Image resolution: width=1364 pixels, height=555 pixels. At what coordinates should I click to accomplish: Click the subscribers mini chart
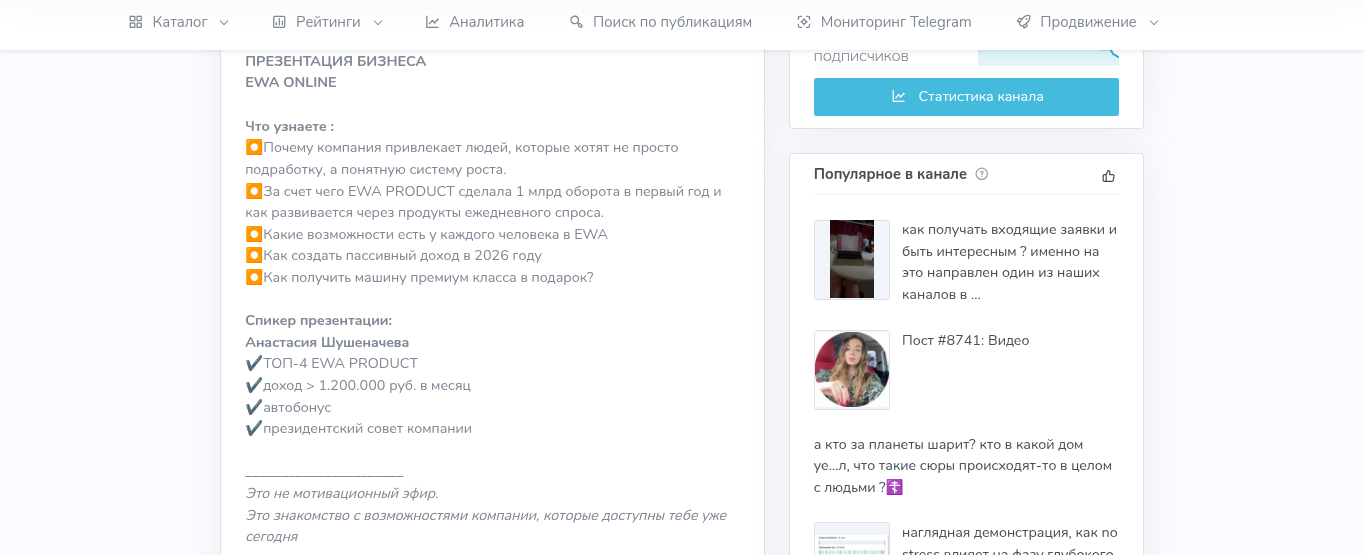tap(1048, 57)
